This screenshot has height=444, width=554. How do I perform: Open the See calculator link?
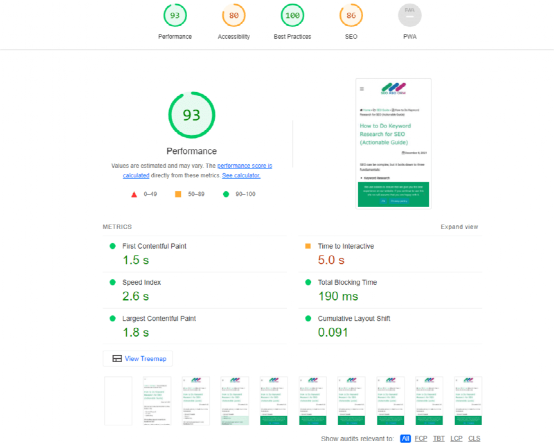(x=241, y=176)
